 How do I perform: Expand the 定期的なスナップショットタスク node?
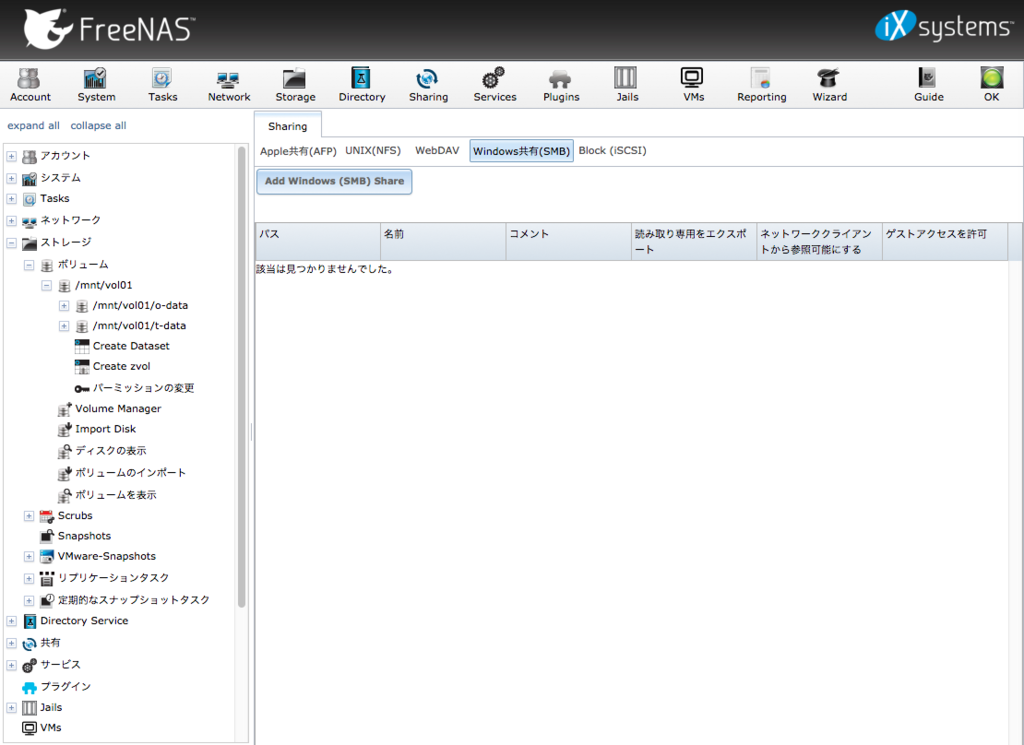(29, 600)
